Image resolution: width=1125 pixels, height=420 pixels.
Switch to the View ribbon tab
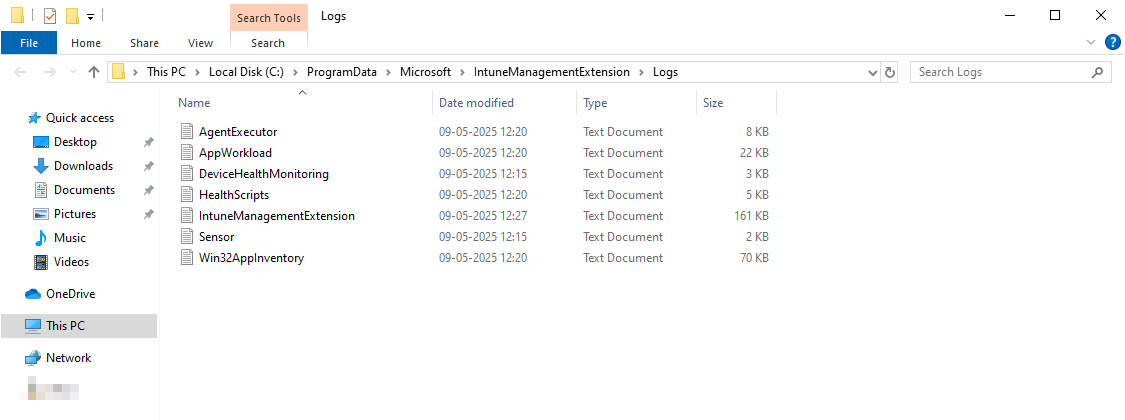(x=200, y=43)
